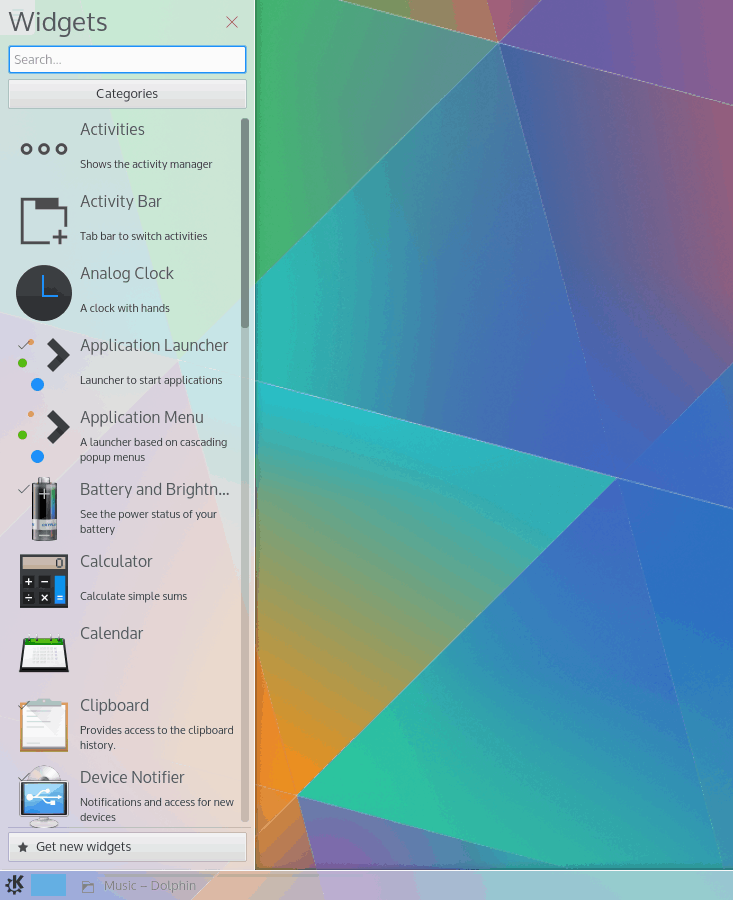Select the Device Notifier widget icon
The height and width of the screenshot is (900, 733).
click(x=44, y=797)
